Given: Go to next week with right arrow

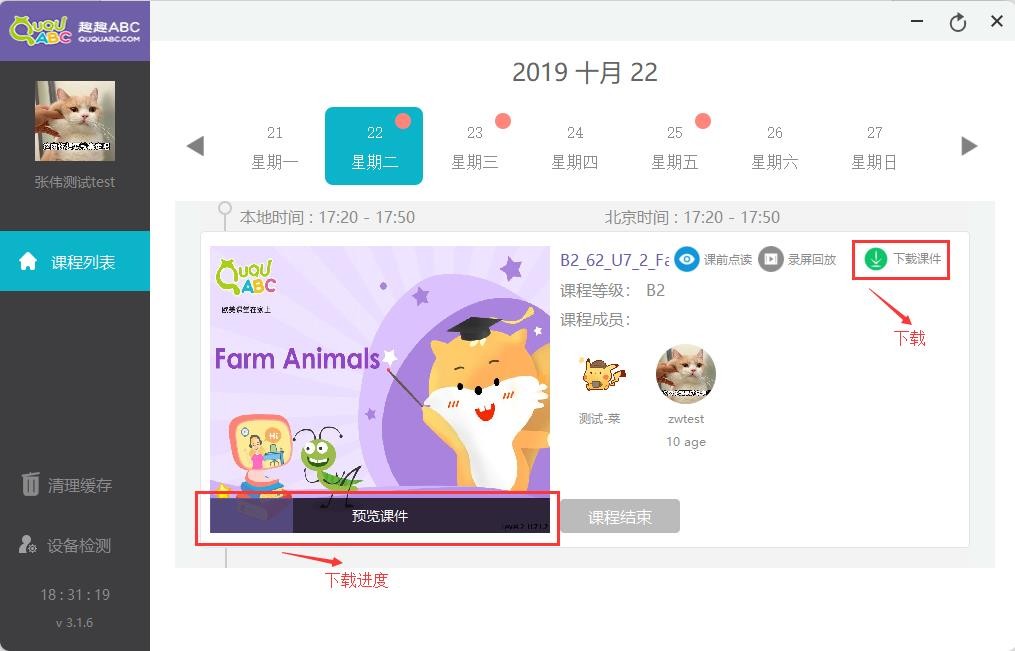Looking at the screenshot, I should (969, 146).
